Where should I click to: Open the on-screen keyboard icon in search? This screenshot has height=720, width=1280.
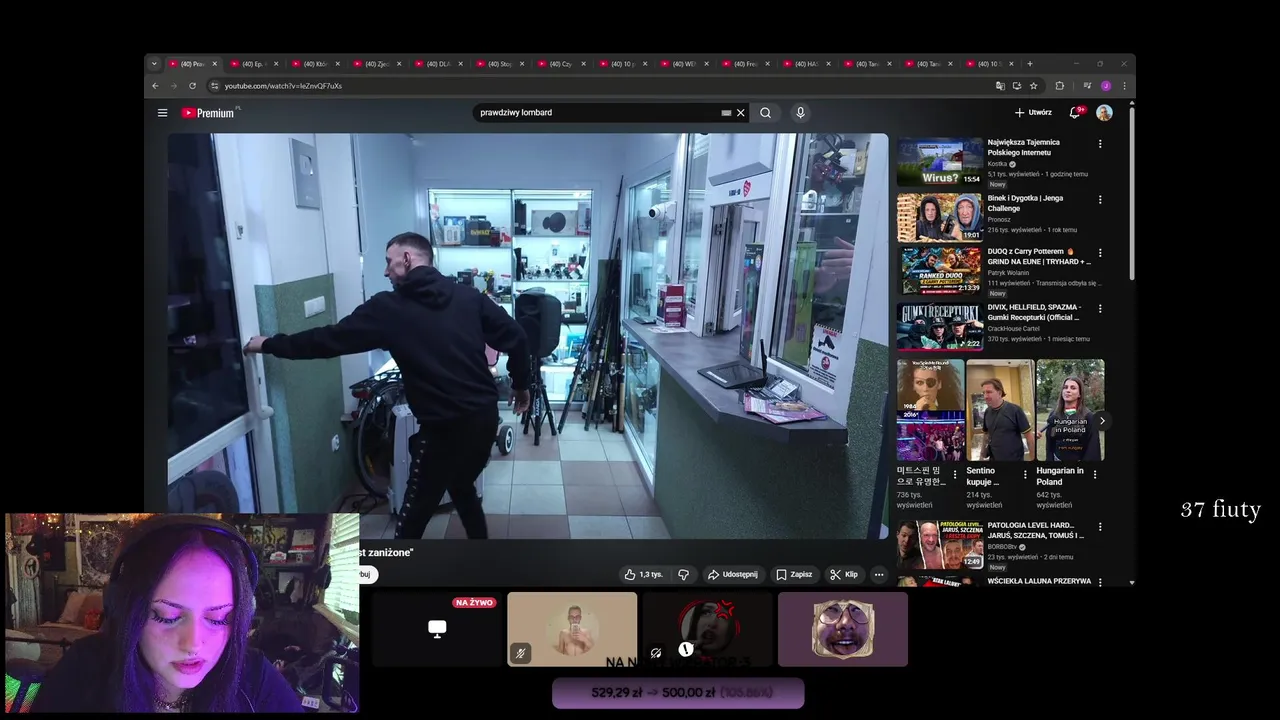click(x=726, y=113)
